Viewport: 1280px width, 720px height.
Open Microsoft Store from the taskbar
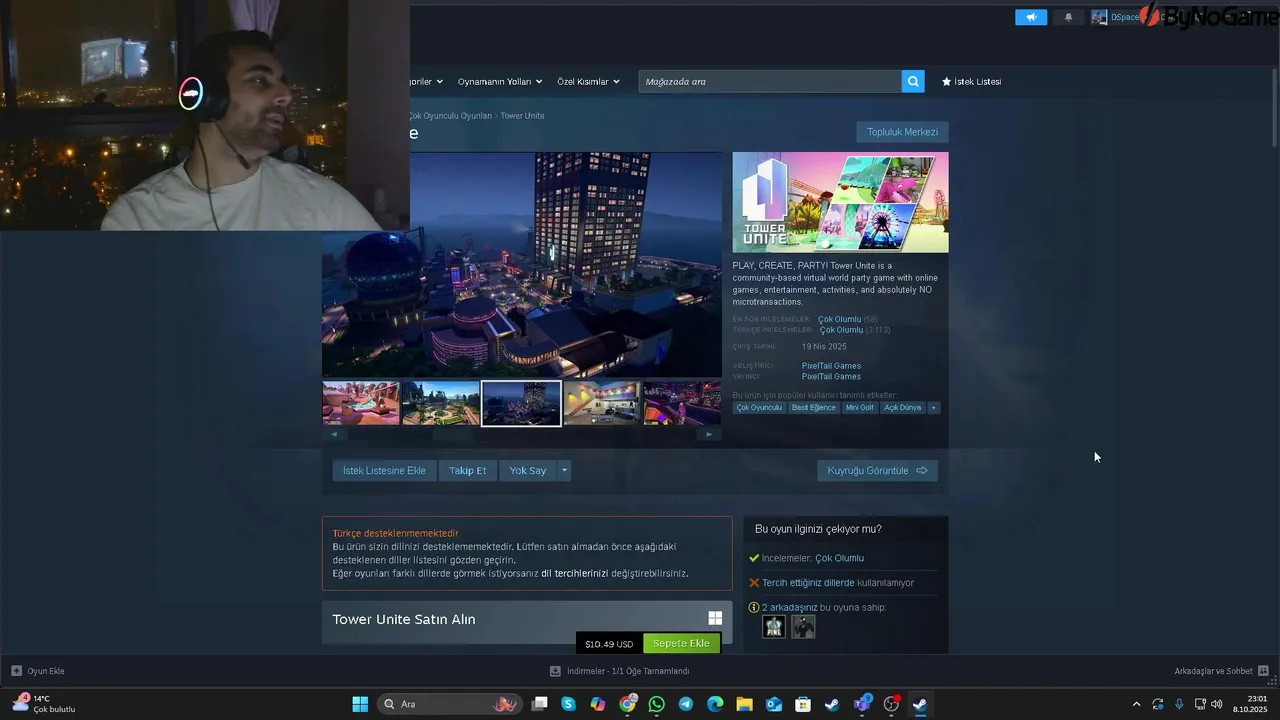(x=802, y=704)
